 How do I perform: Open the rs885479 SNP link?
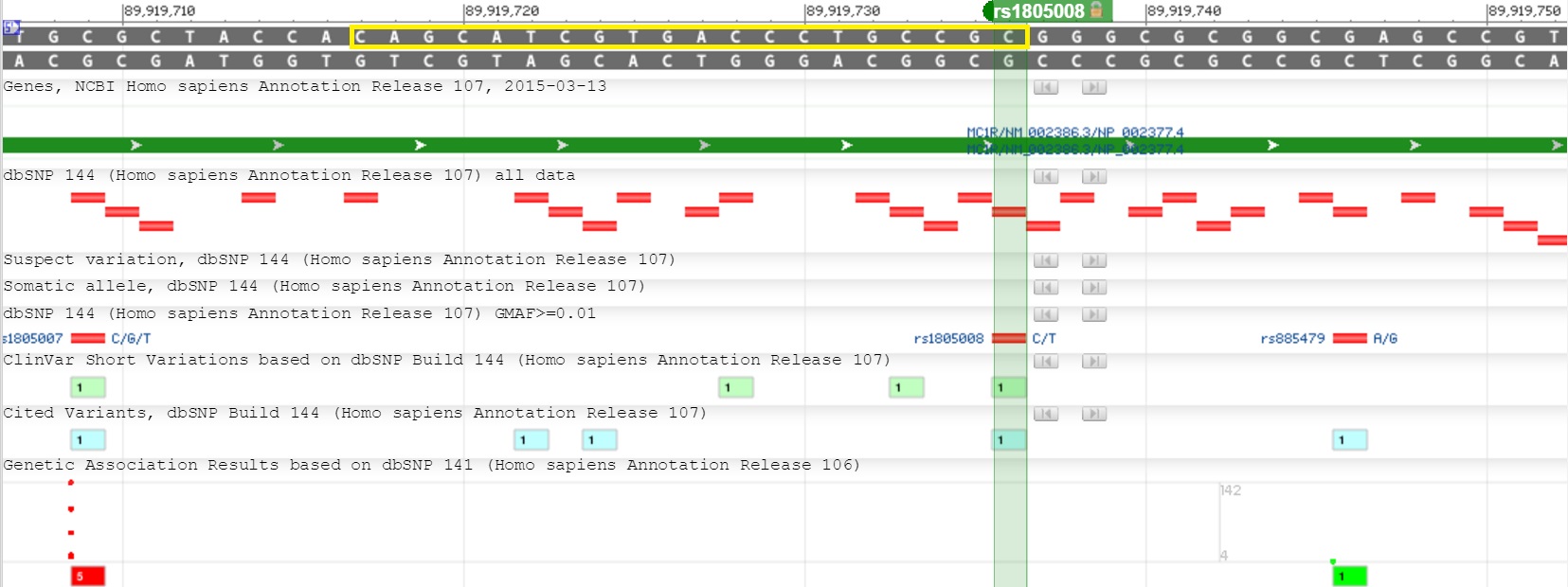point(1292,339)
